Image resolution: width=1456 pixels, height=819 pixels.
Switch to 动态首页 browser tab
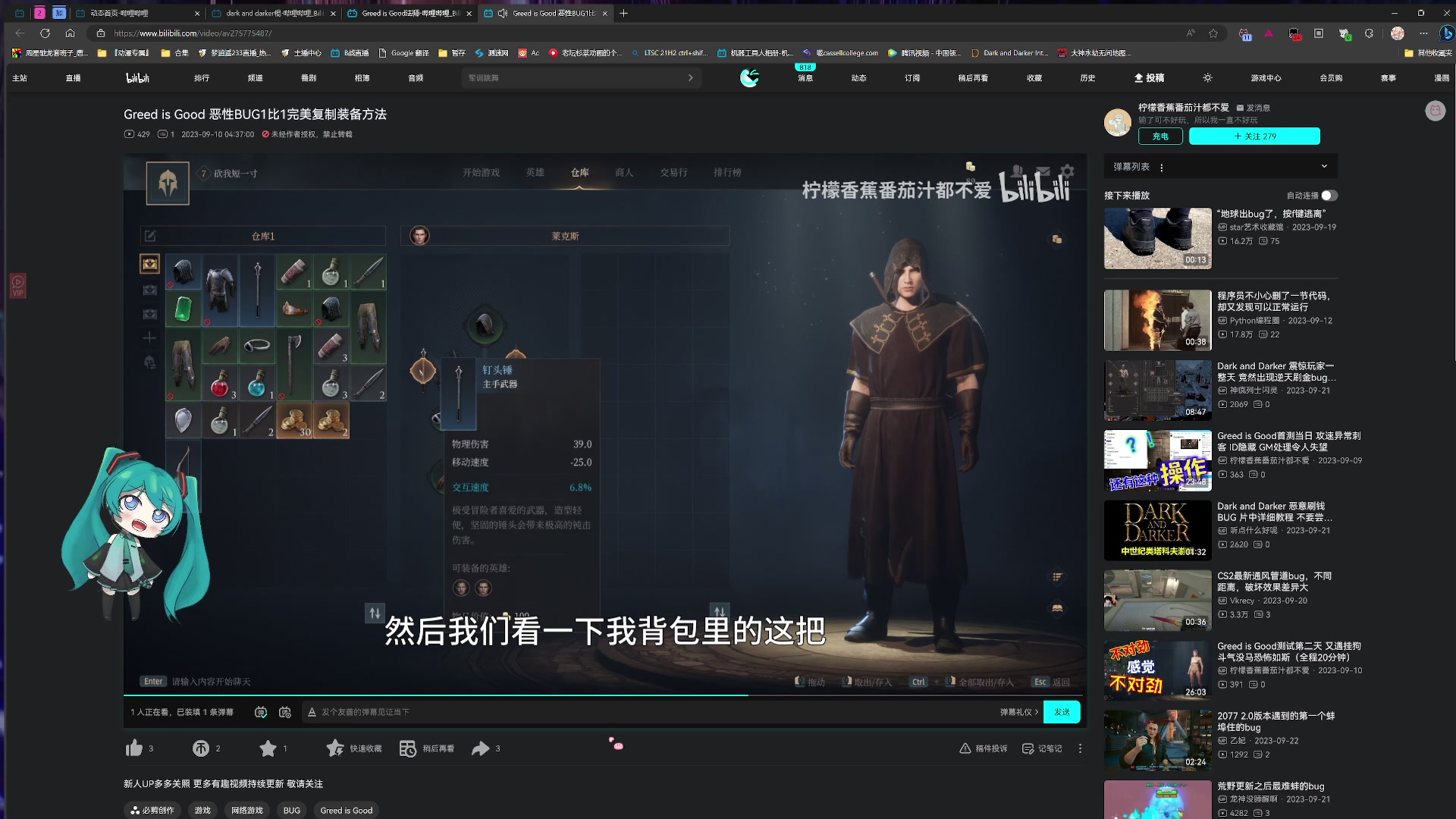[138, 13]
